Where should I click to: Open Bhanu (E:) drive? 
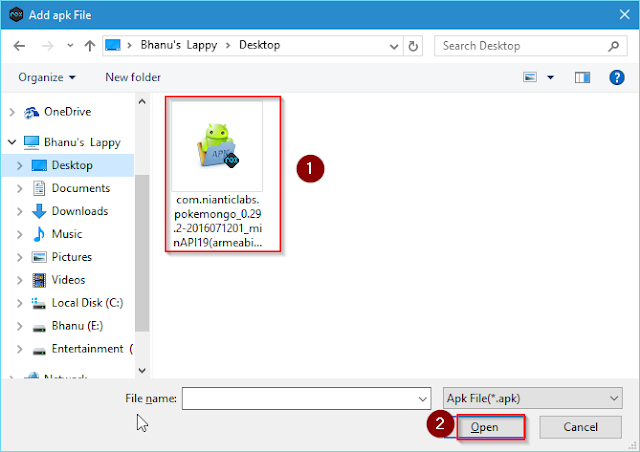77,325
